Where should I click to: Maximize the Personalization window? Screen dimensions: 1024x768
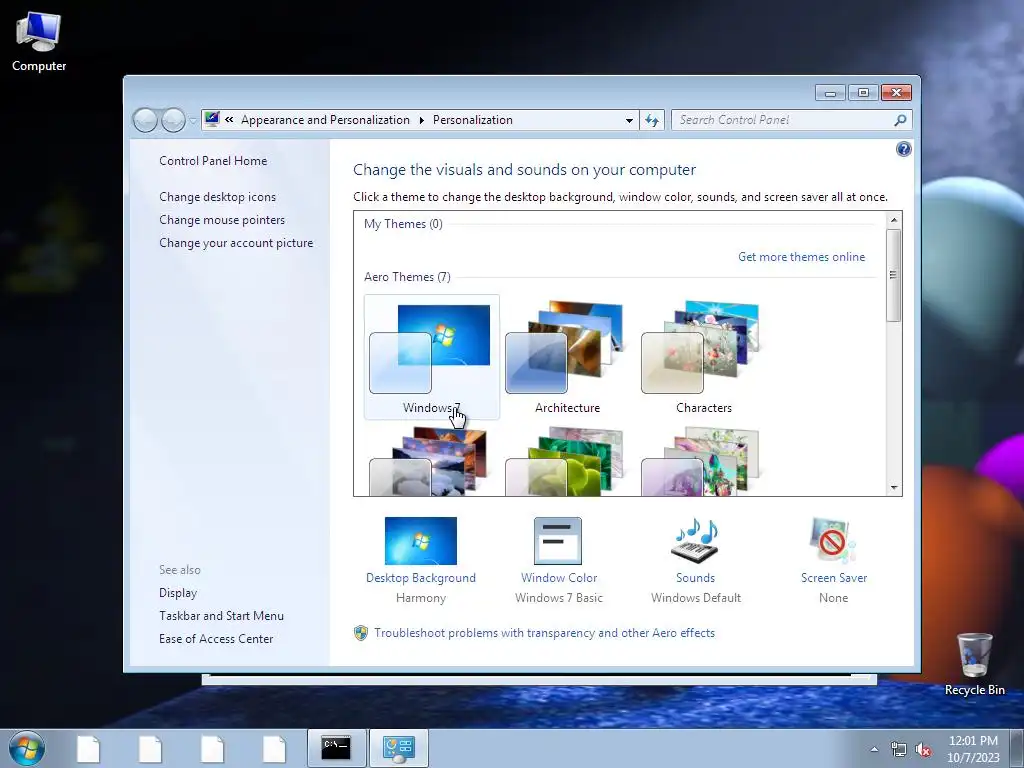[x=863, y=93]
